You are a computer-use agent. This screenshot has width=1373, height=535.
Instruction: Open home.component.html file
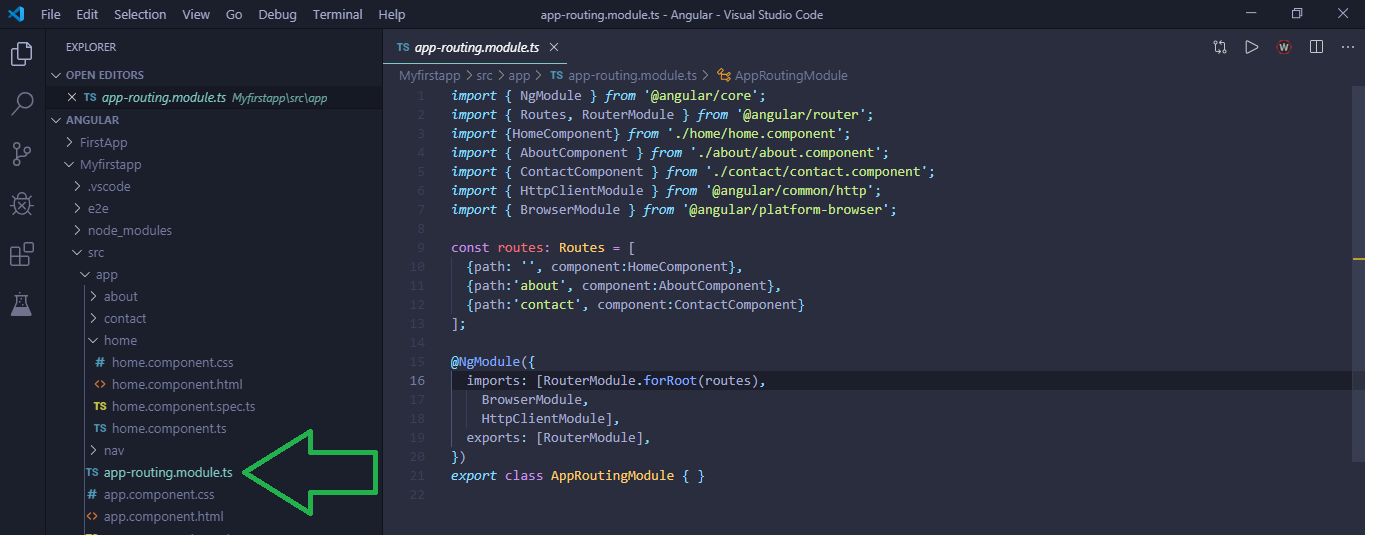pyautogui.click(x=177, y=385)
